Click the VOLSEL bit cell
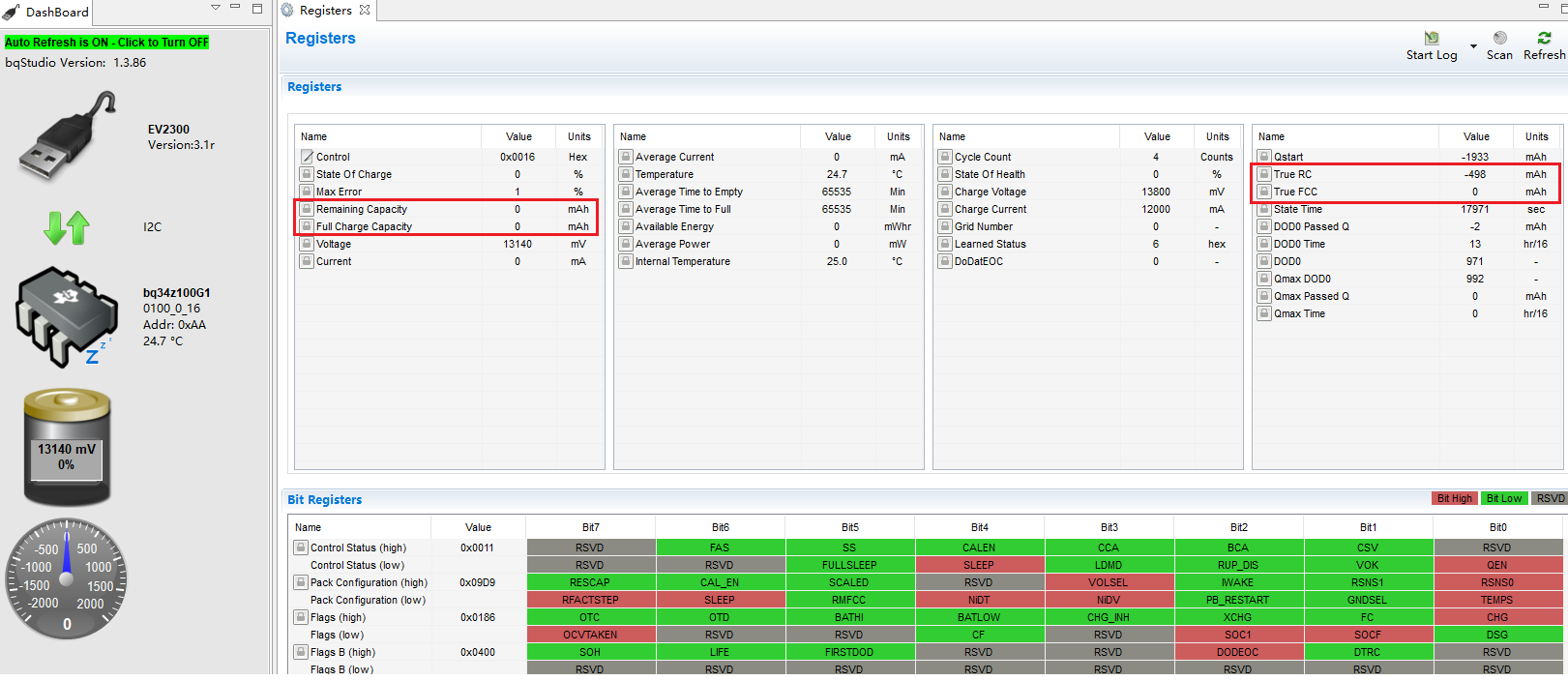The width and height of the screenshot is (1568, 681). (1109, 582)
